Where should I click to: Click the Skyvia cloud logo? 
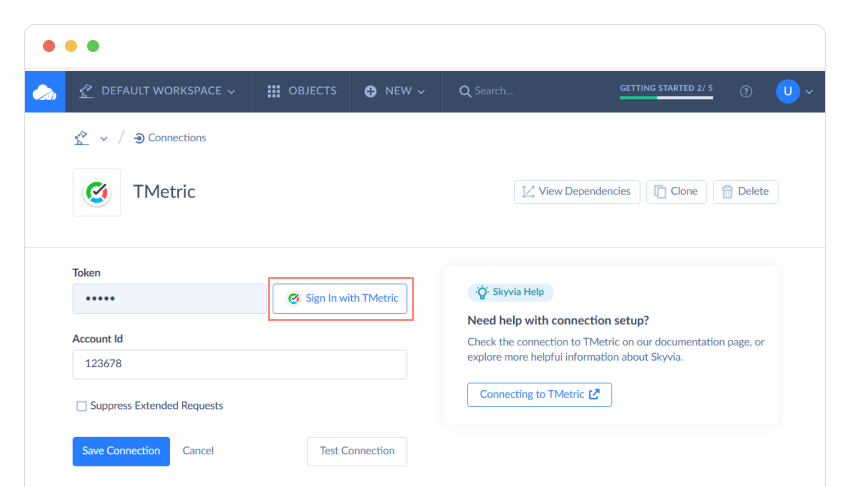click(x=45, y=92)
